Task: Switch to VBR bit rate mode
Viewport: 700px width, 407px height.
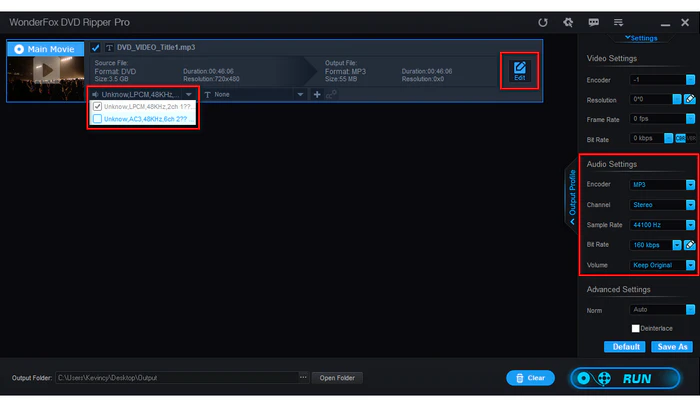Action: click(x=691, y=138)
